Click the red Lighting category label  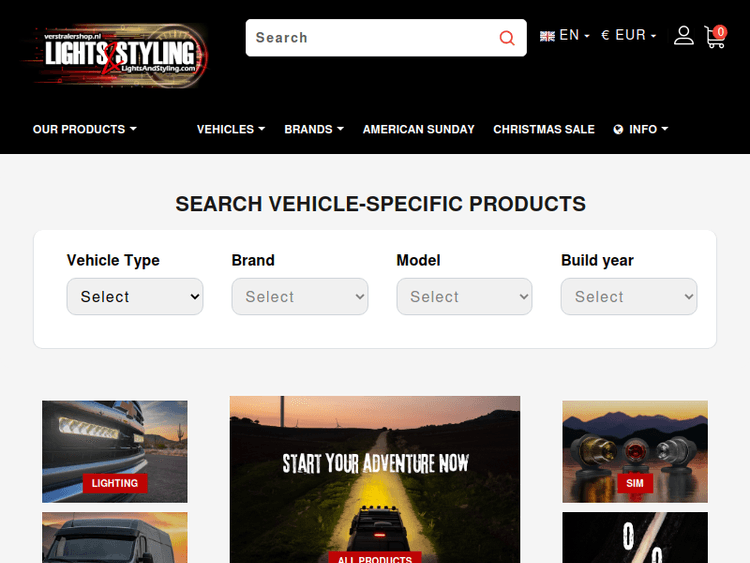(x=115, y=483)
